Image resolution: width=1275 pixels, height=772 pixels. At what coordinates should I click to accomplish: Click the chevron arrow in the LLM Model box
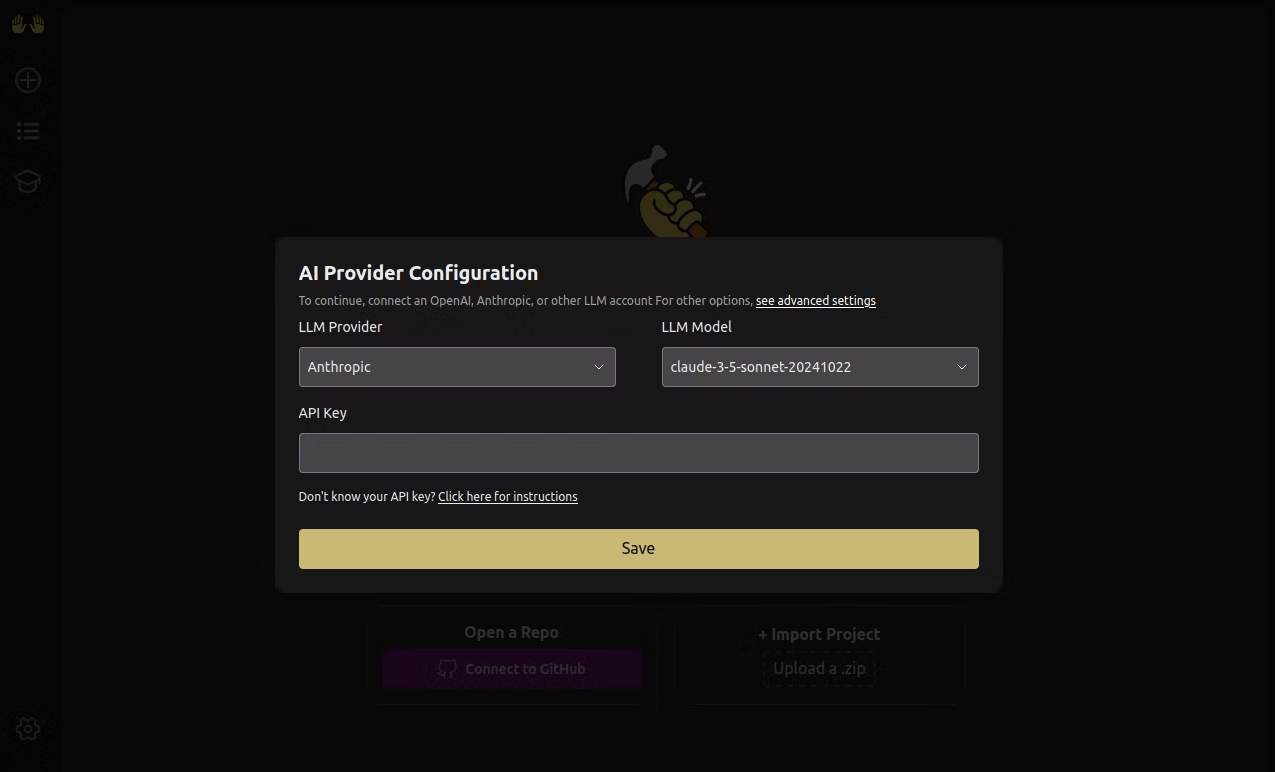pos(962,367)
